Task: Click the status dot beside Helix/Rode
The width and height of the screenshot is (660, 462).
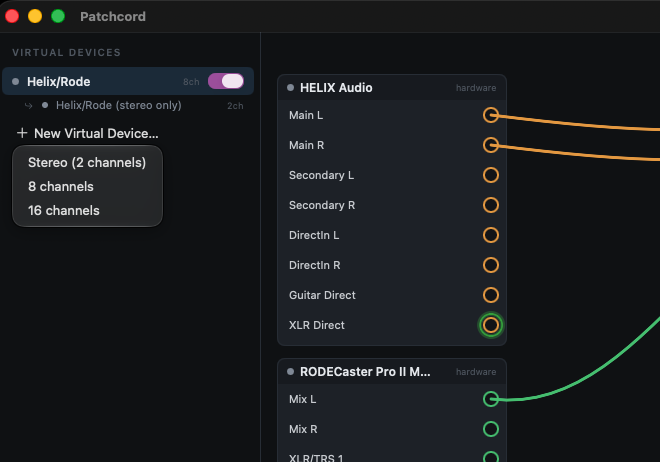Action: pos(16,81)
